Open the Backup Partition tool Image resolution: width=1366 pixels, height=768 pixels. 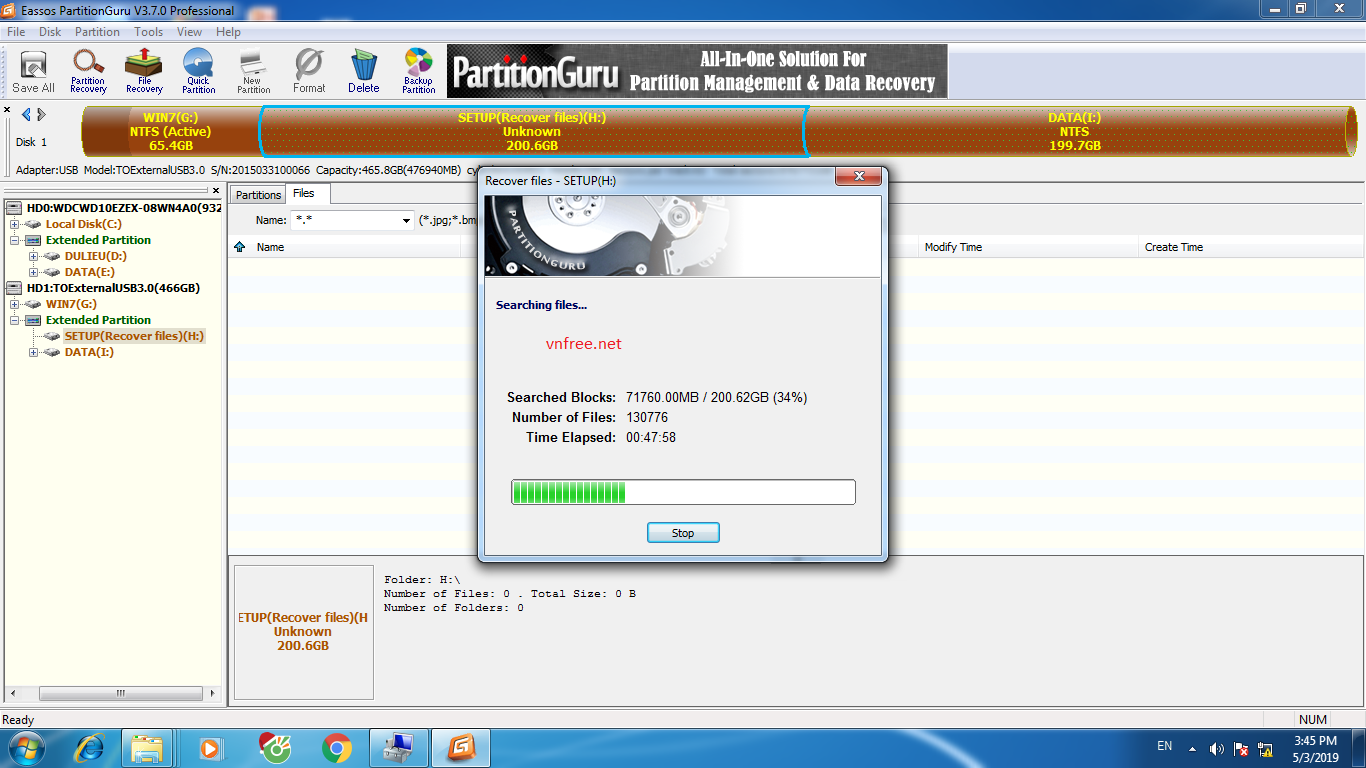pyautogui.click(x=418, y=72)
